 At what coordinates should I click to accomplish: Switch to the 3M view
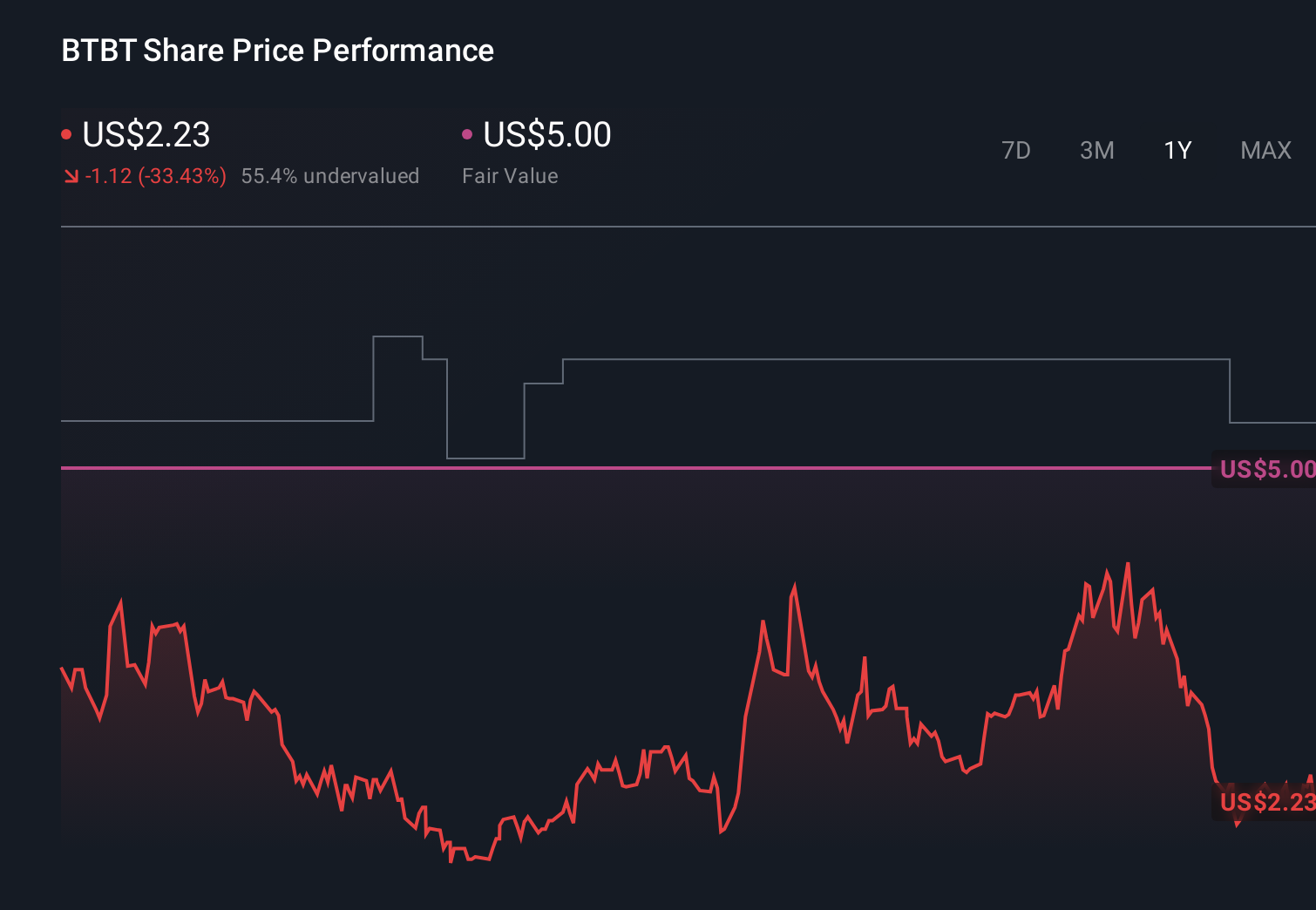[1096, 150]
